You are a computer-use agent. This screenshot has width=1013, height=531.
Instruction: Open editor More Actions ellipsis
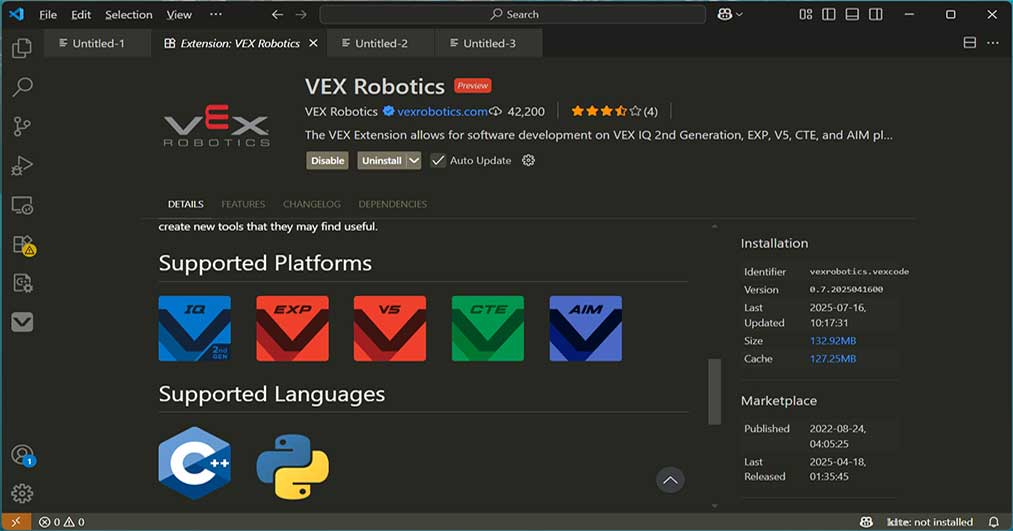pyautogui.click(x=993, y=43)
